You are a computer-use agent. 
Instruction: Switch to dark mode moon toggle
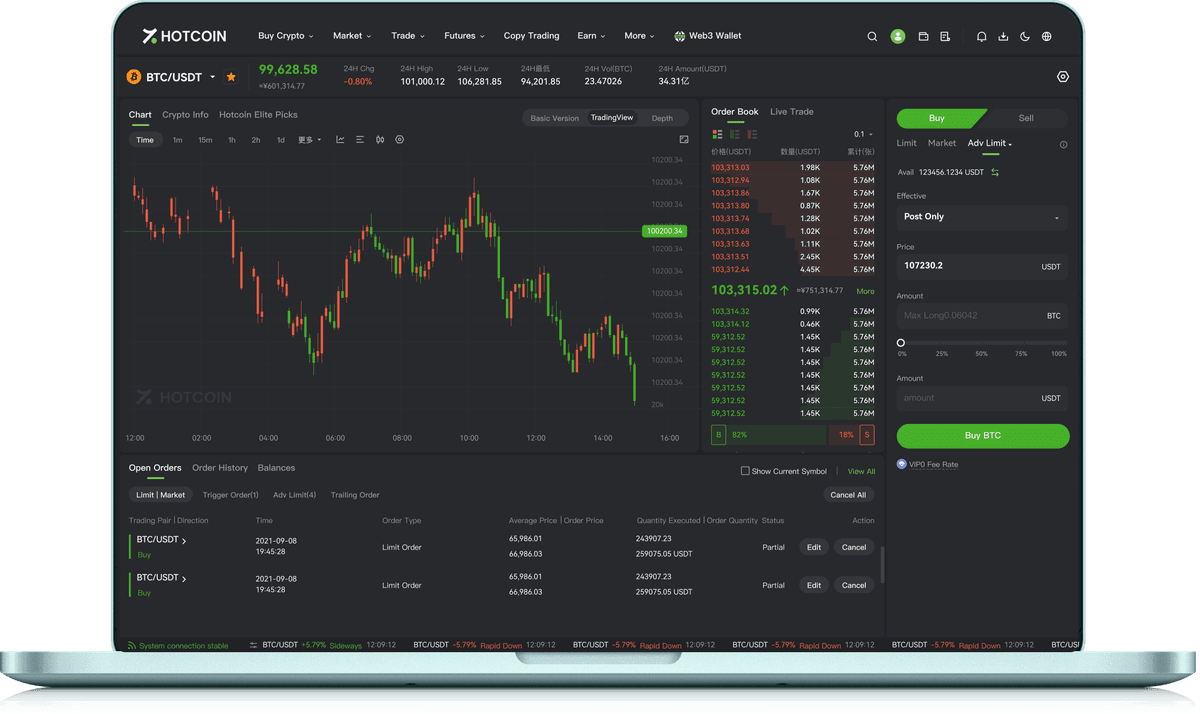click(x=1025, y=36)
